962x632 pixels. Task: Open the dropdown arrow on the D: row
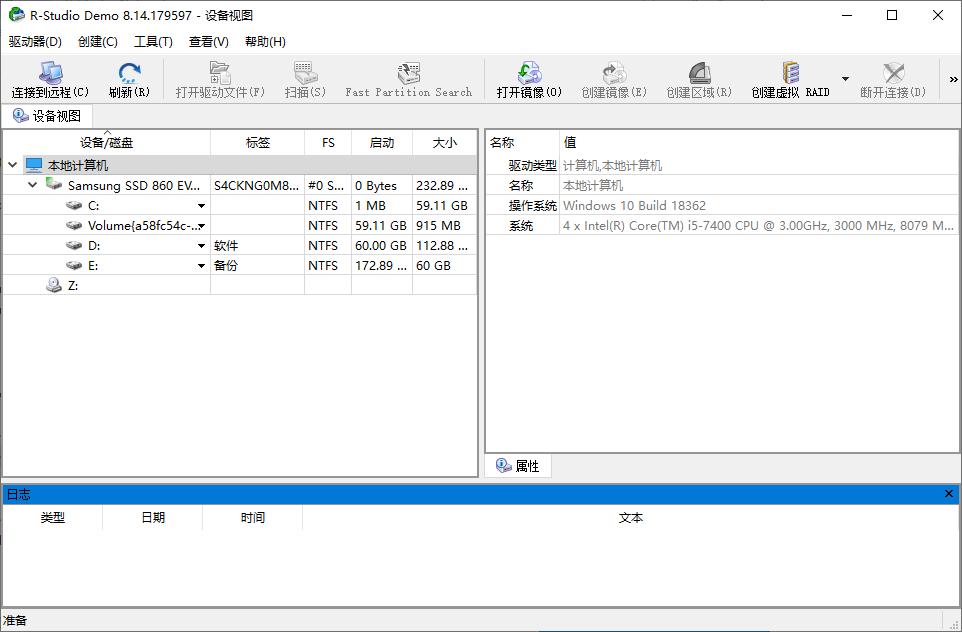tap(201, 246)
